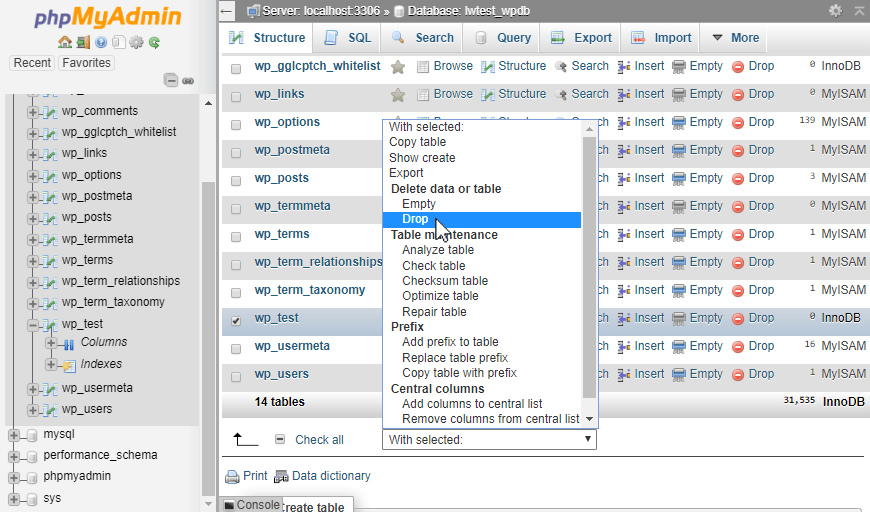
Task: Open the With selected dropdown box
Action: pos(489,440)
